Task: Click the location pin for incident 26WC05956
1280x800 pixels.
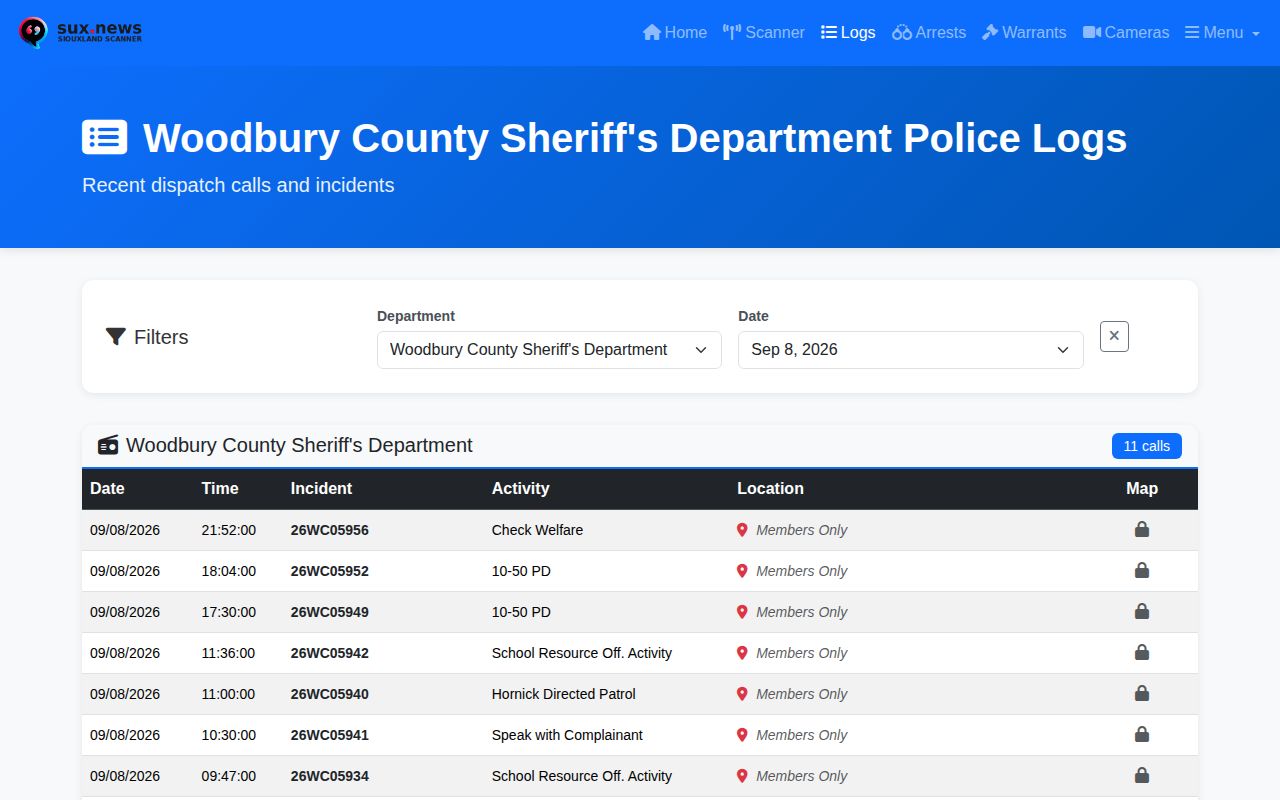Action: [742, 530]
